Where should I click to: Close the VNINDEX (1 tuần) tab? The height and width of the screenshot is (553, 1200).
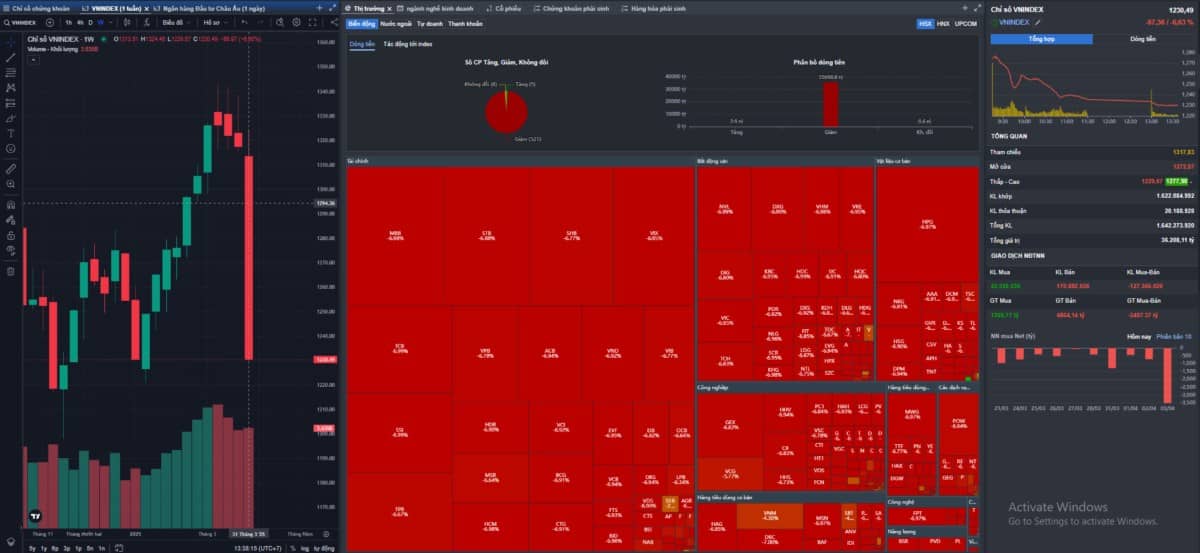(147, 8)
